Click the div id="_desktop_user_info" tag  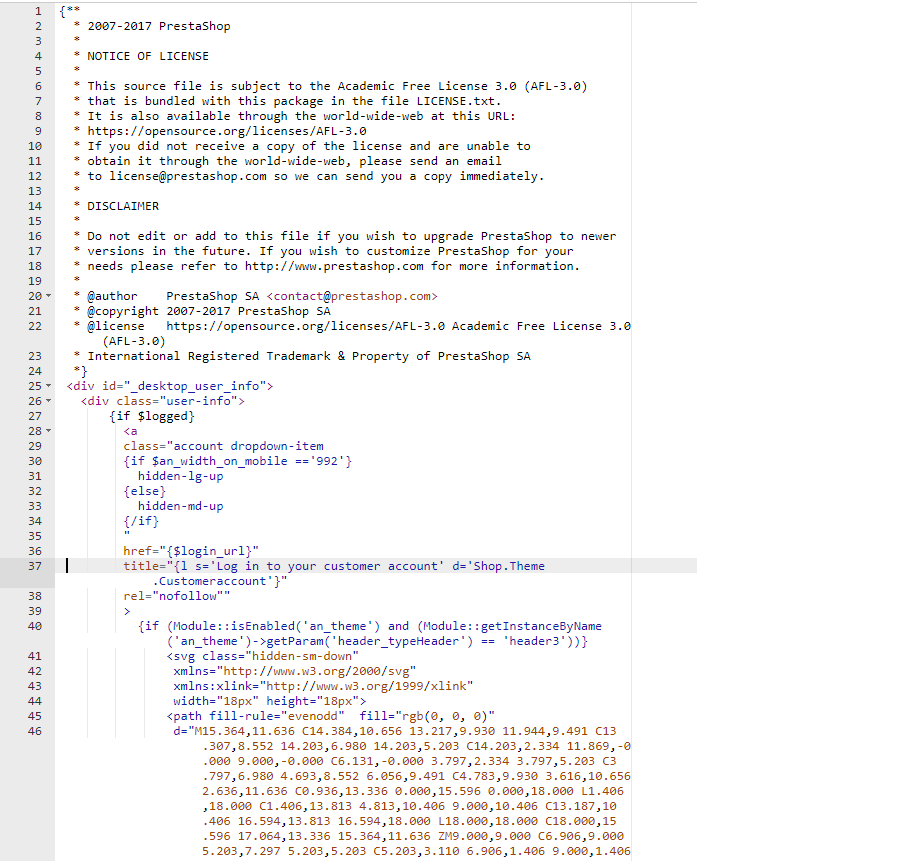pyautogui.click(x=170, y=386)
